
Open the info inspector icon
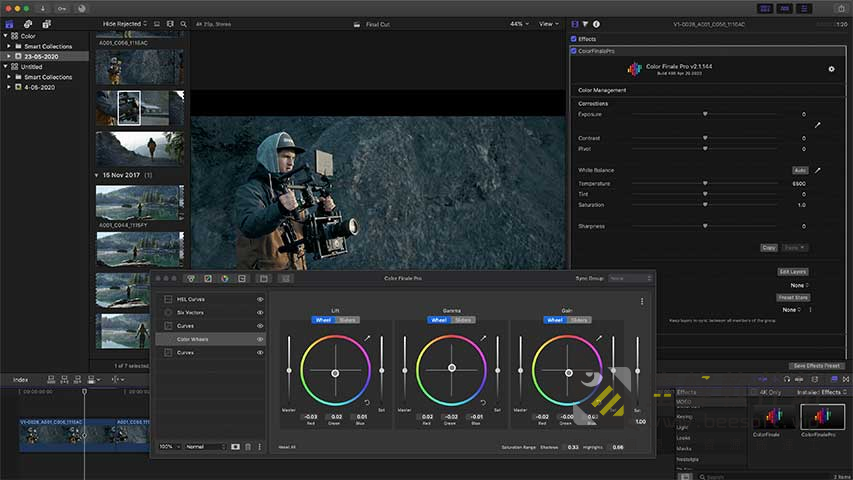596,24
